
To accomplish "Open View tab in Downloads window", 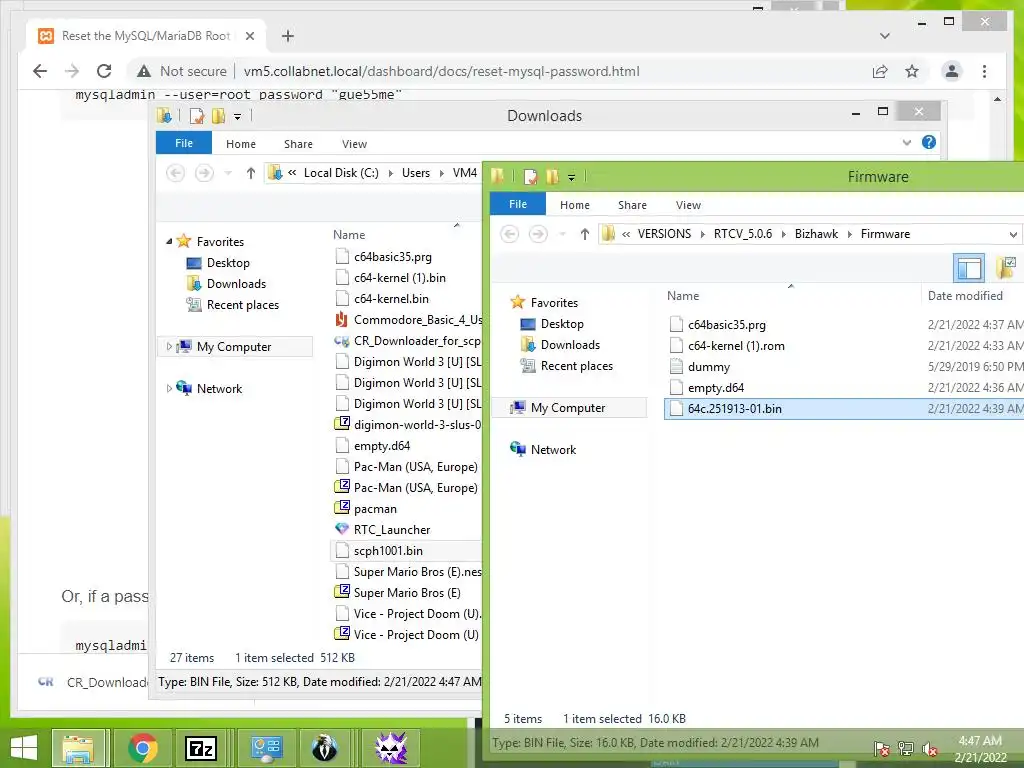I will click(x=355, y=144).
